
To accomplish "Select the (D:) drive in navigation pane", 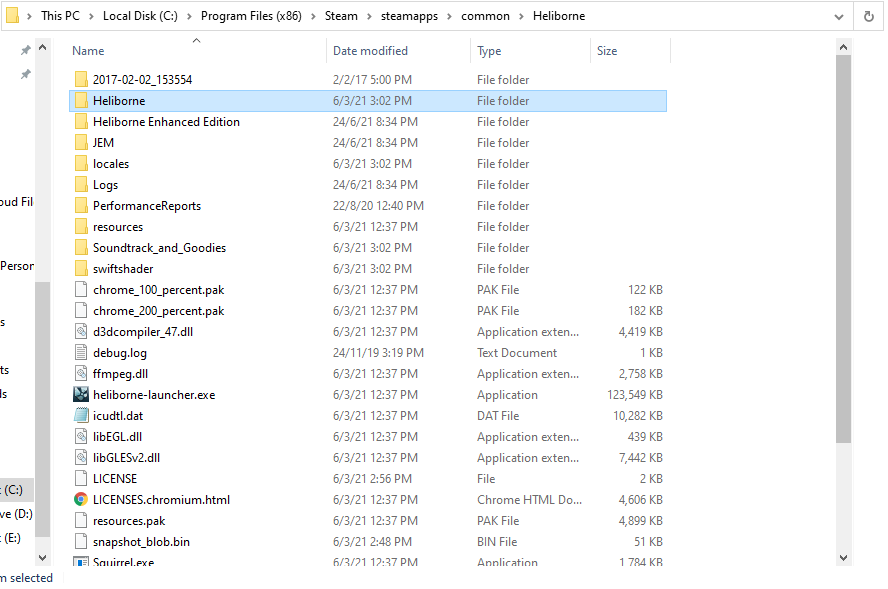I will pos(16,514).
